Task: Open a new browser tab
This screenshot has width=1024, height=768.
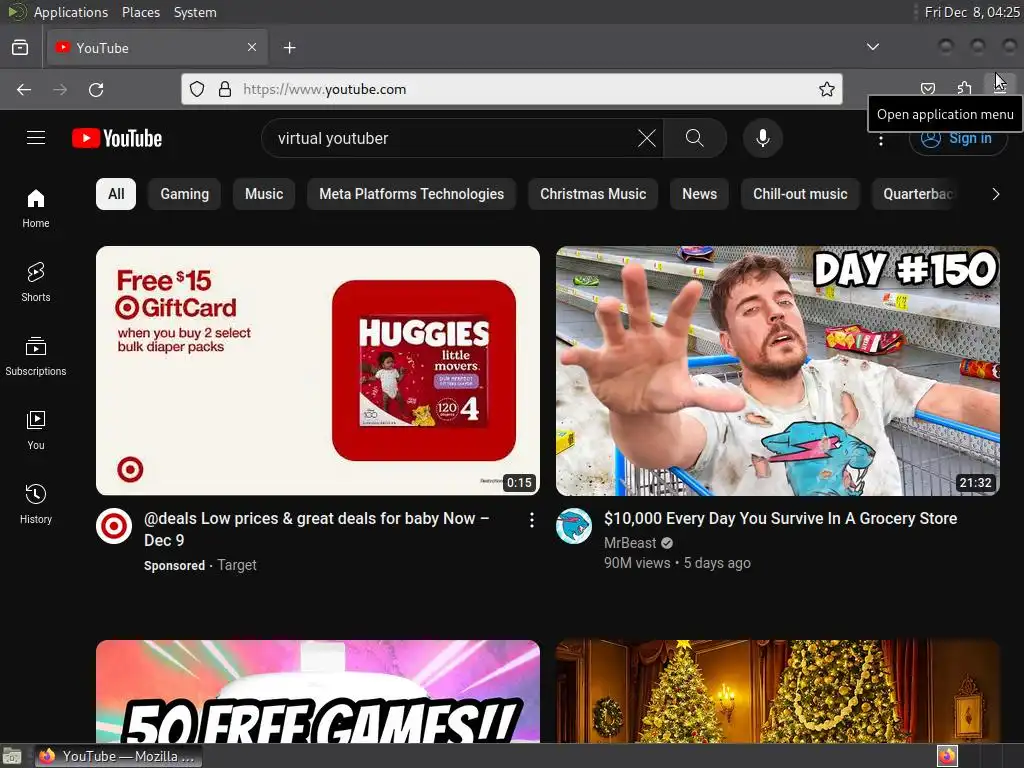Action: pyautogui.click(x=289, y=48)
